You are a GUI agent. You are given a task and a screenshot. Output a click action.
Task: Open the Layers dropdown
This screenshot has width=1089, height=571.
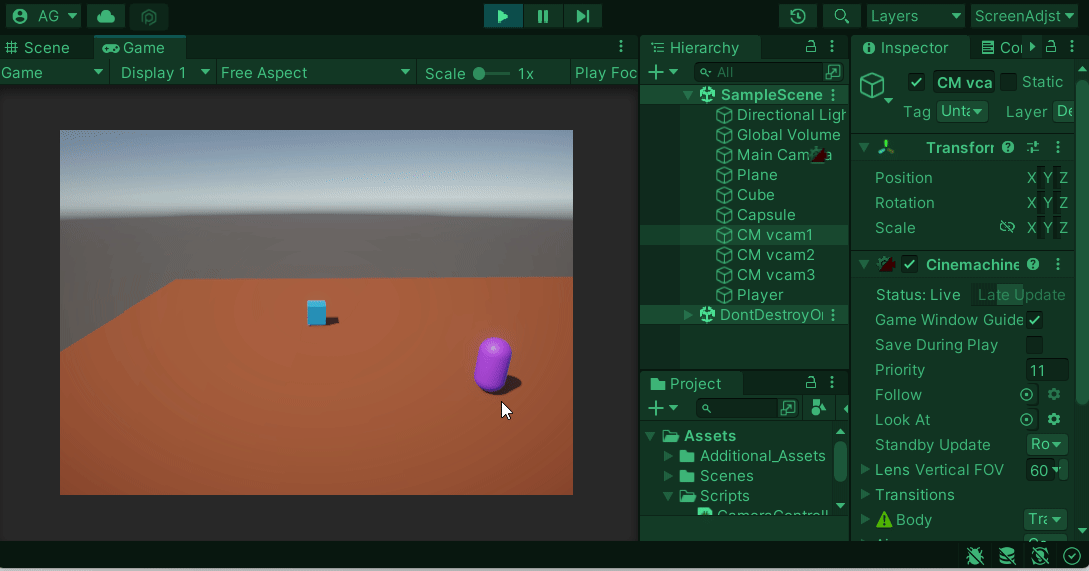tap(915, 16)
